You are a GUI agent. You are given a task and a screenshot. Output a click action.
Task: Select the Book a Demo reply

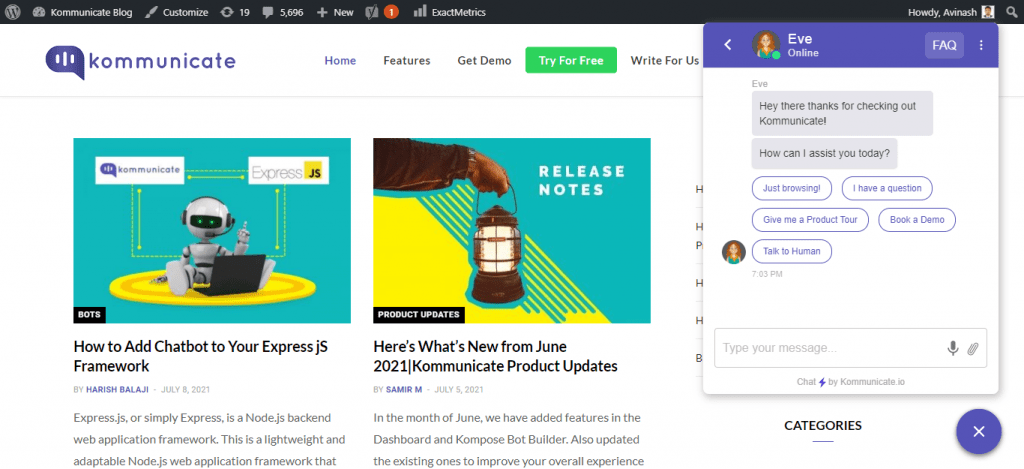pos(917,219)
